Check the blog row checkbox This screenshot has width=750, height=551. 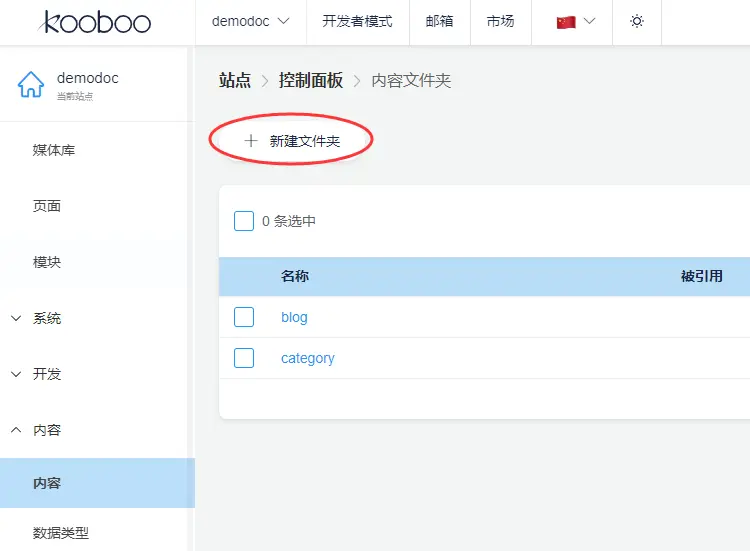pyautogui.click(x=244, y=317)
